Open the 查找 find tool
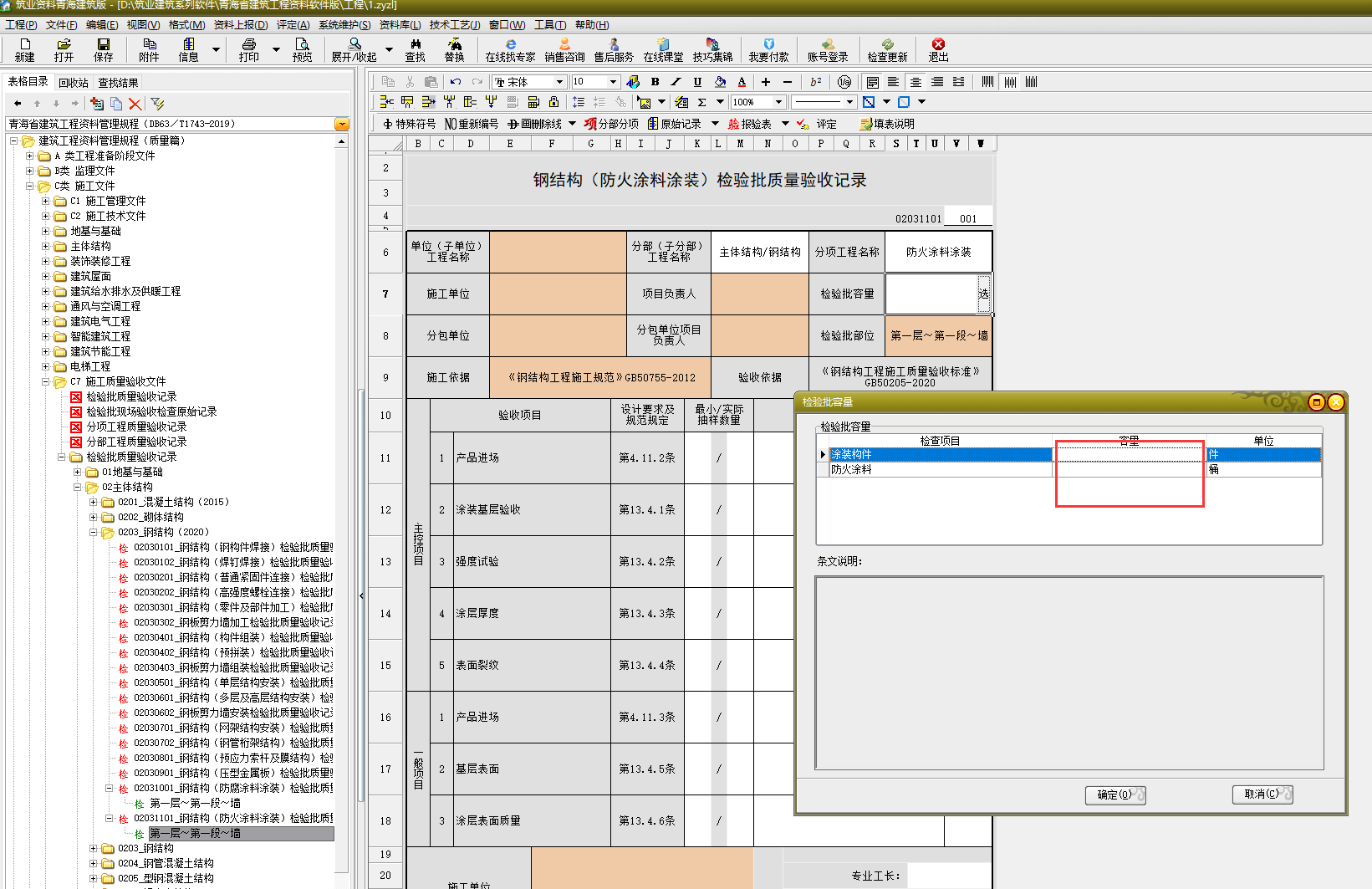The image size is (1372, 889). click(416, 50)
